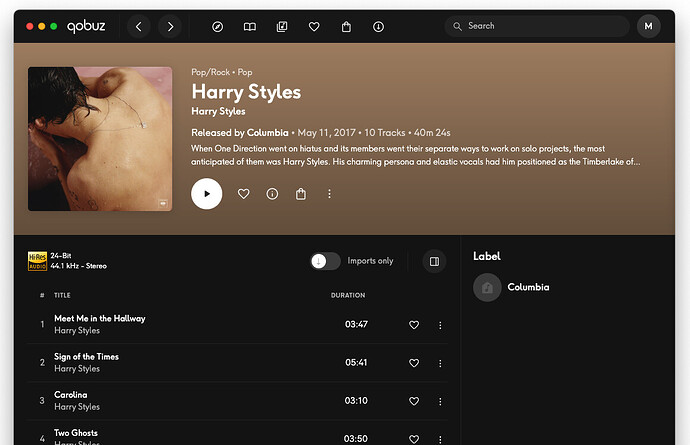Click the 24-Bit 44.1 kHz quality text

(x=78, y=261)
